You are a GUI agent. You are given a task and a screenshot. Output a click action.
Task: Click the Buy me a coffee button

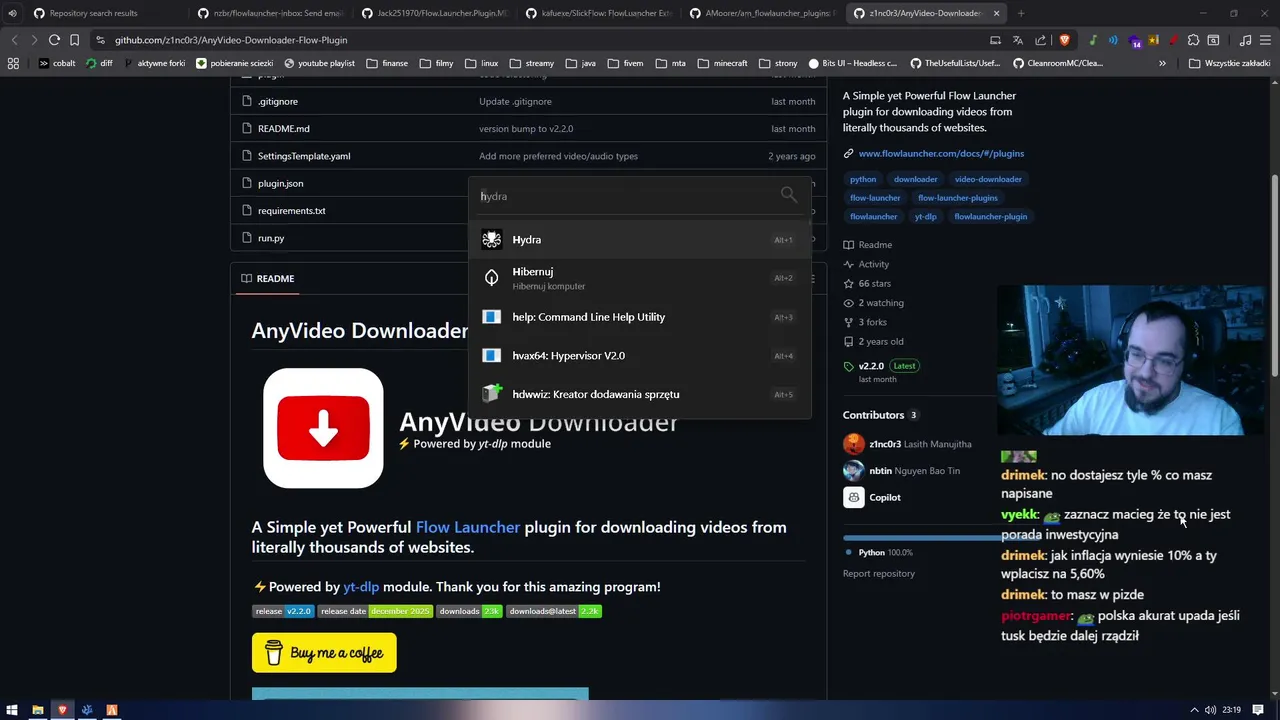pyautogui.click(x=324, y=653)
